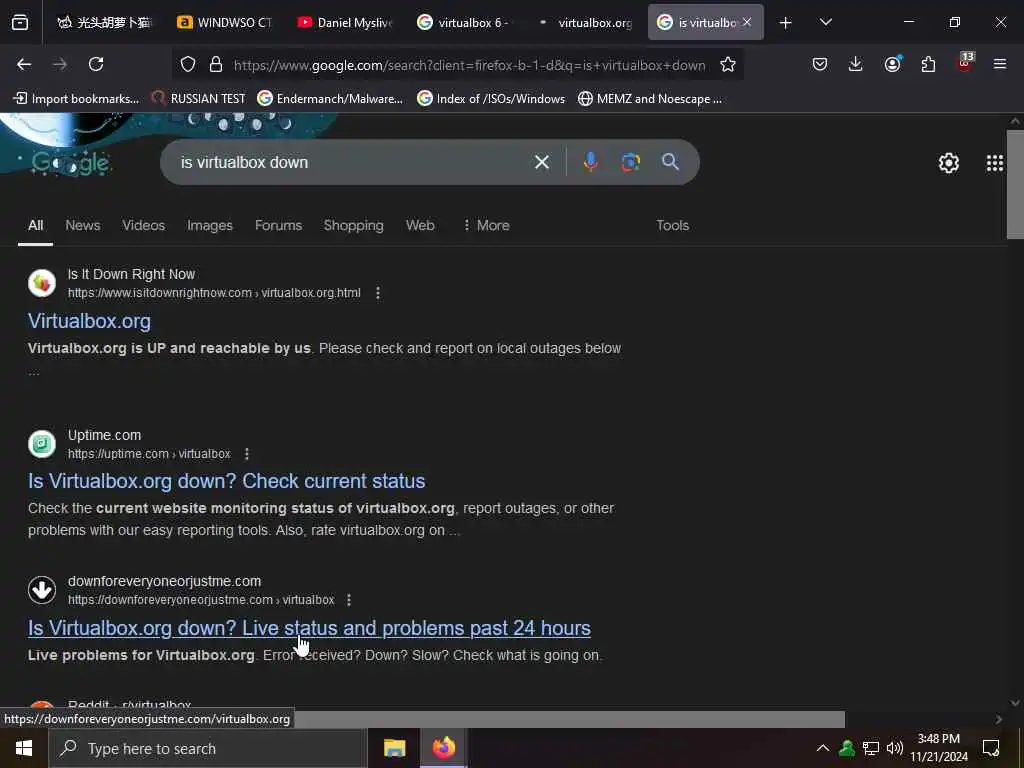Open Windows notification center

pyautogui.click(x=991, y=748)
